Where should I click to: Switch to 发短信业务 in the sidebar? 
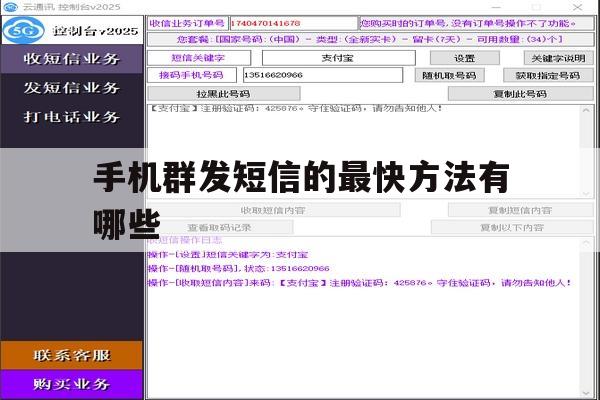point(72,88)
